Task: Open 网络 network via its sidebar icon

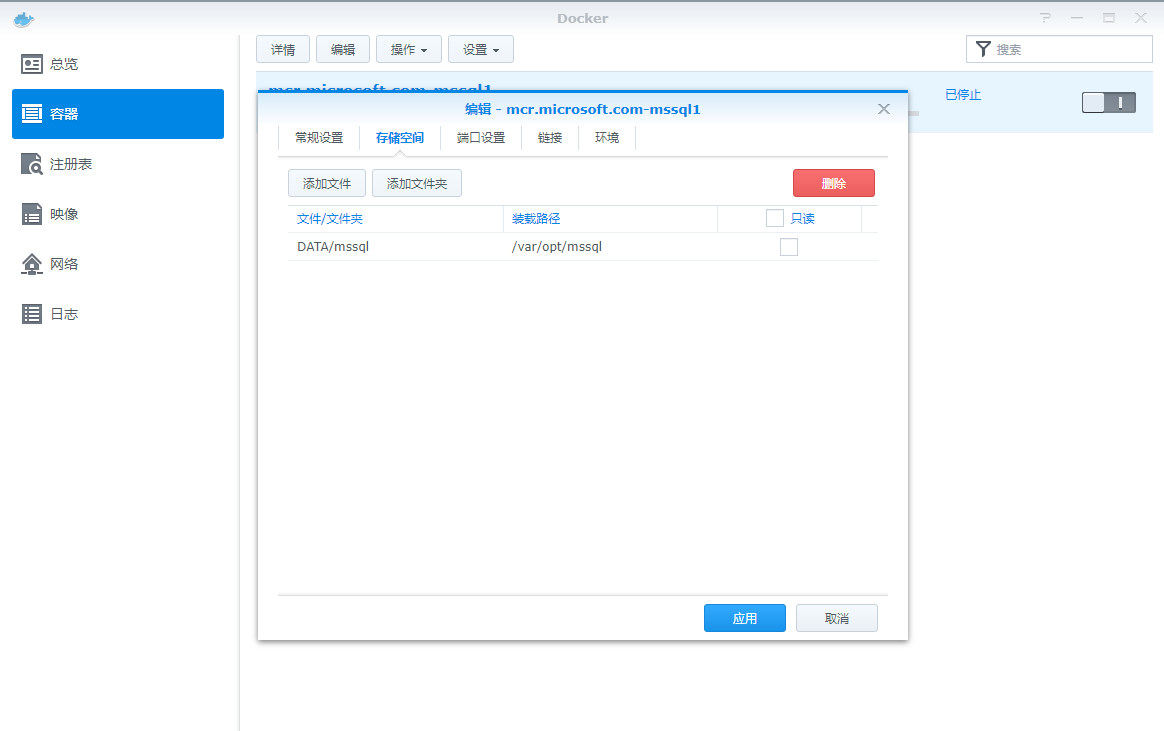Action: pyautogui.click(x=32, y=264)
